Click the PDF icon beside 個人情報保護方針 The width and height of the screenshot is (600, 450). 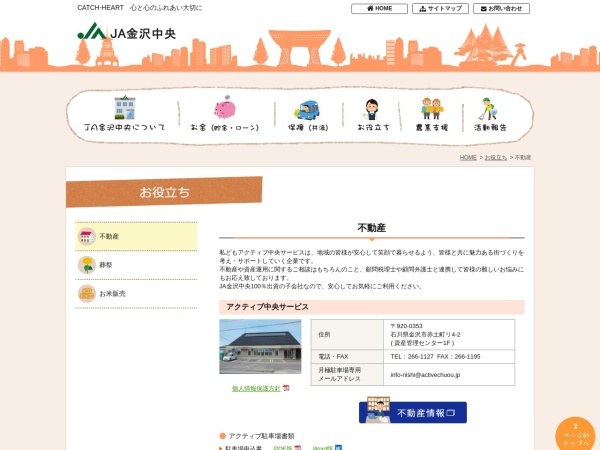pos(286,388)
